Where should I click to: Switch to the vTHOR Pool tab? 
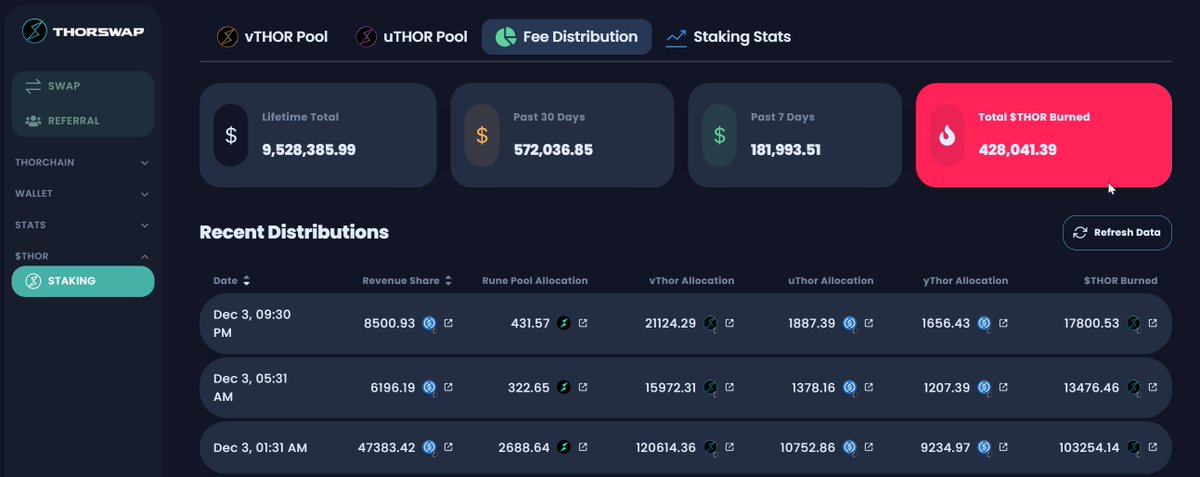(273, 37)
